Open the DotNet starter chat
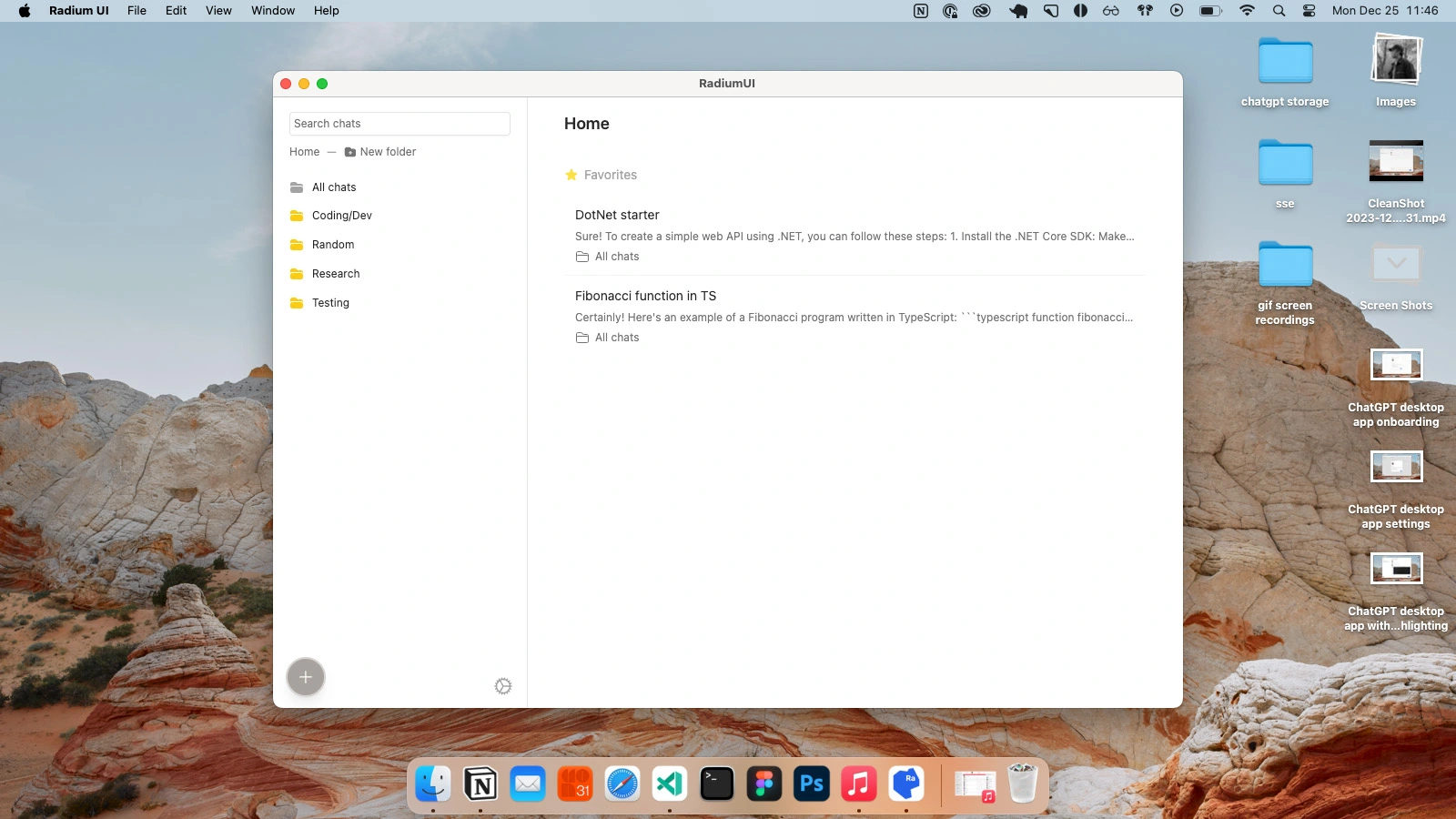 [x=855, y=235]
